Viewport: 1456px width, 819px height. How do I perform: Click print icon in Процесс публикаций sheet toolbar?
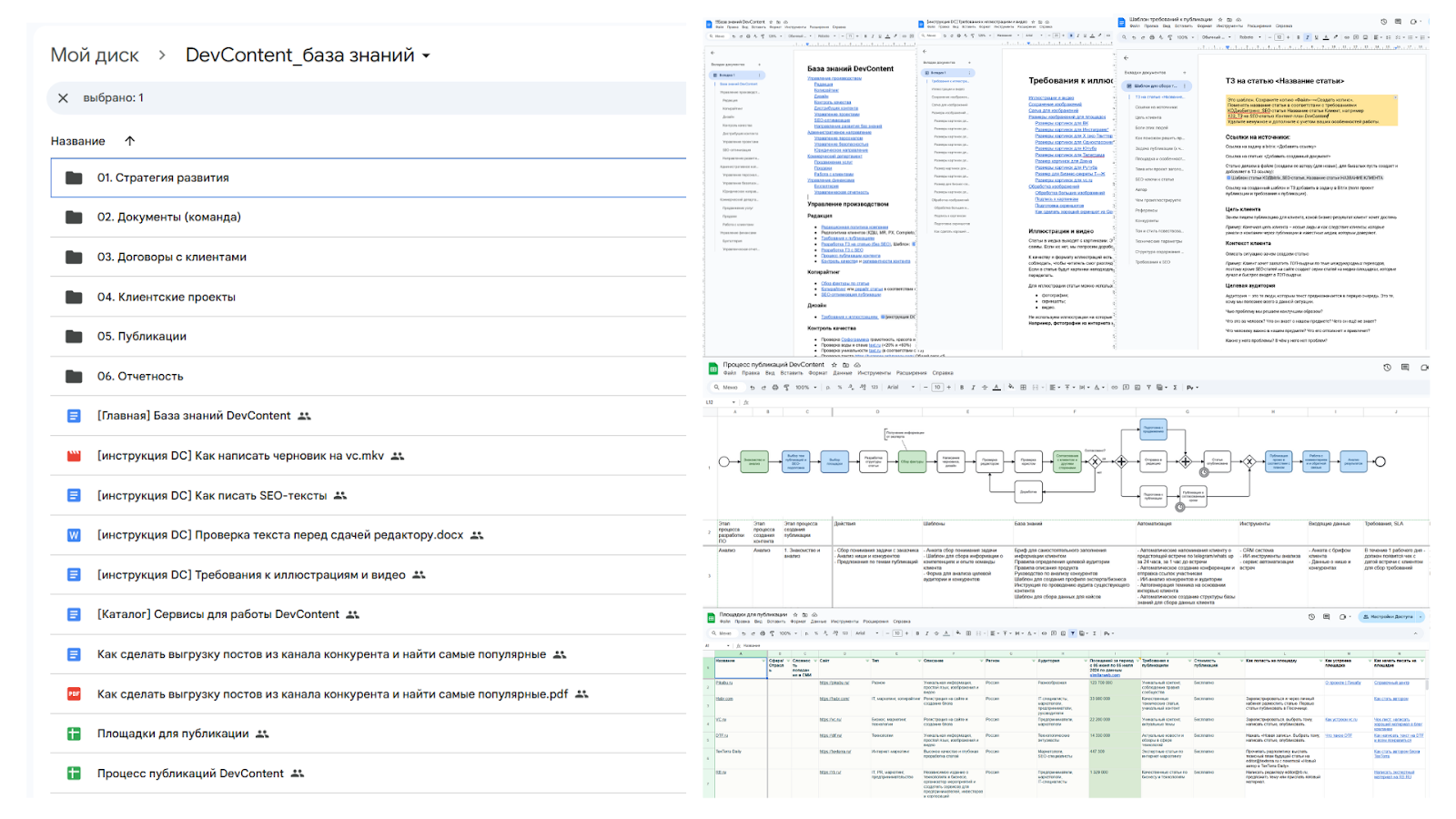(774, 388)
